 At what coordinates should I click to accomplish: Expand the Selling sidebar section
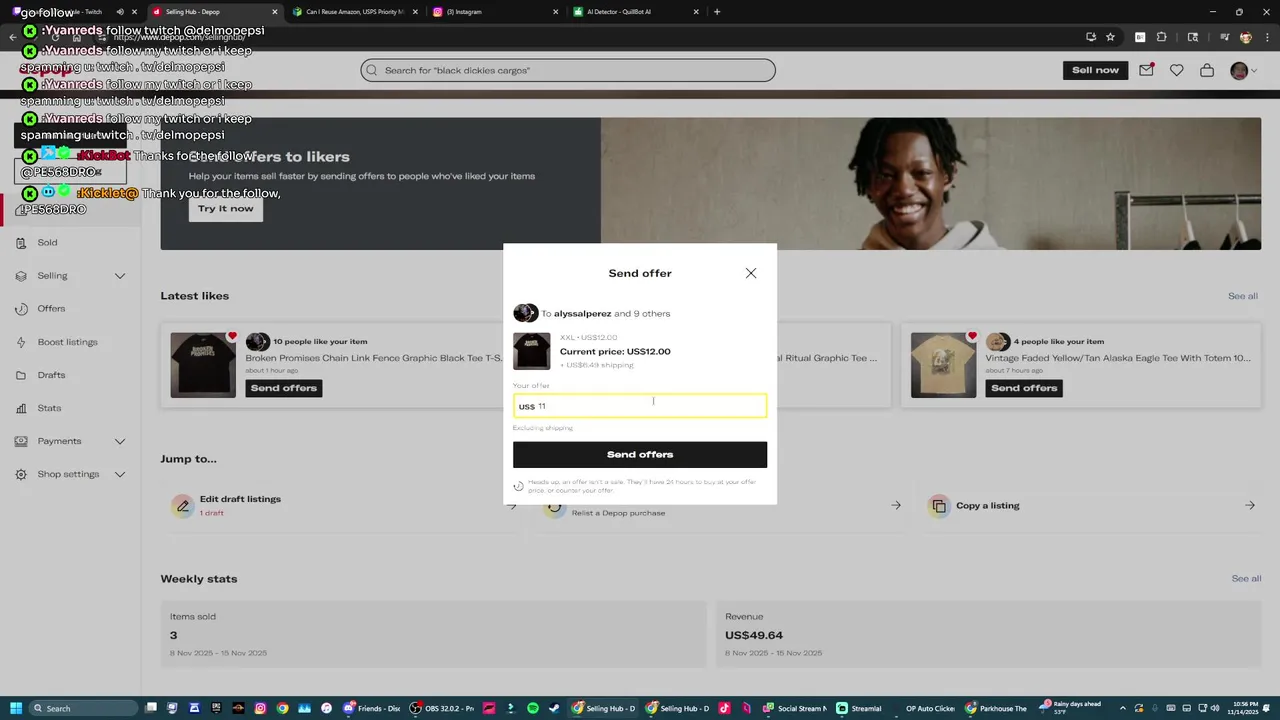(120, 276)
